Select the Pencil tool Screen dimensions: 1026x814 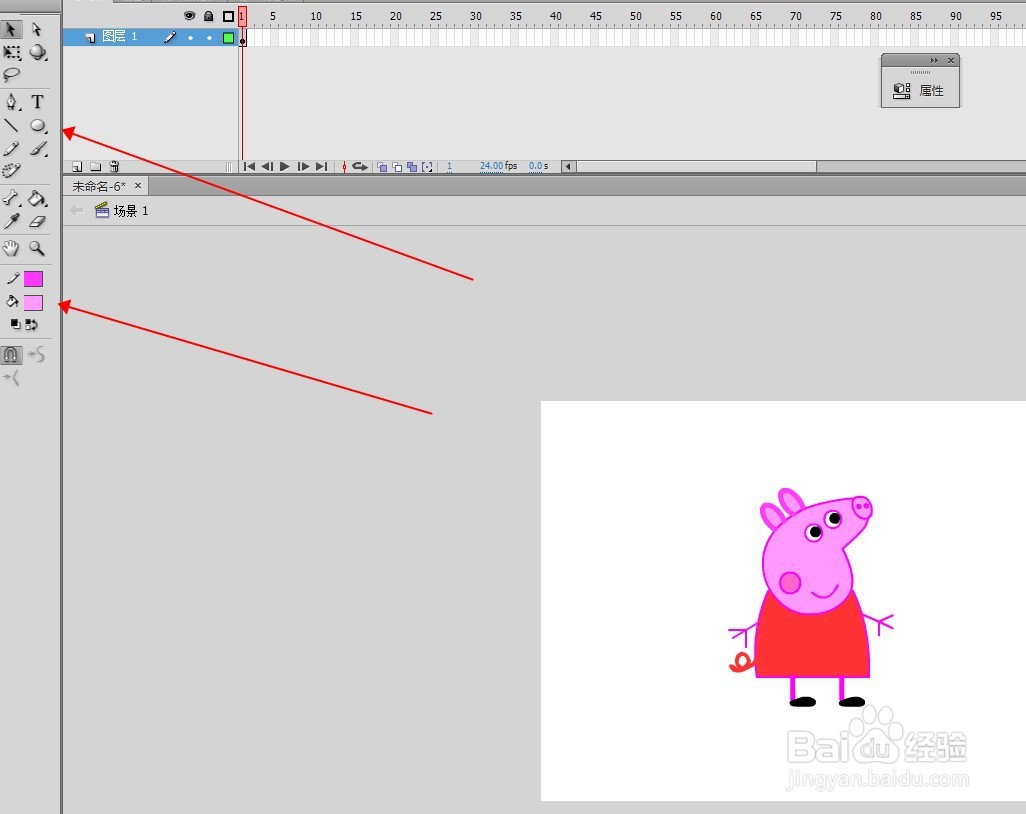pyautogui.click(x=11, y=149)
